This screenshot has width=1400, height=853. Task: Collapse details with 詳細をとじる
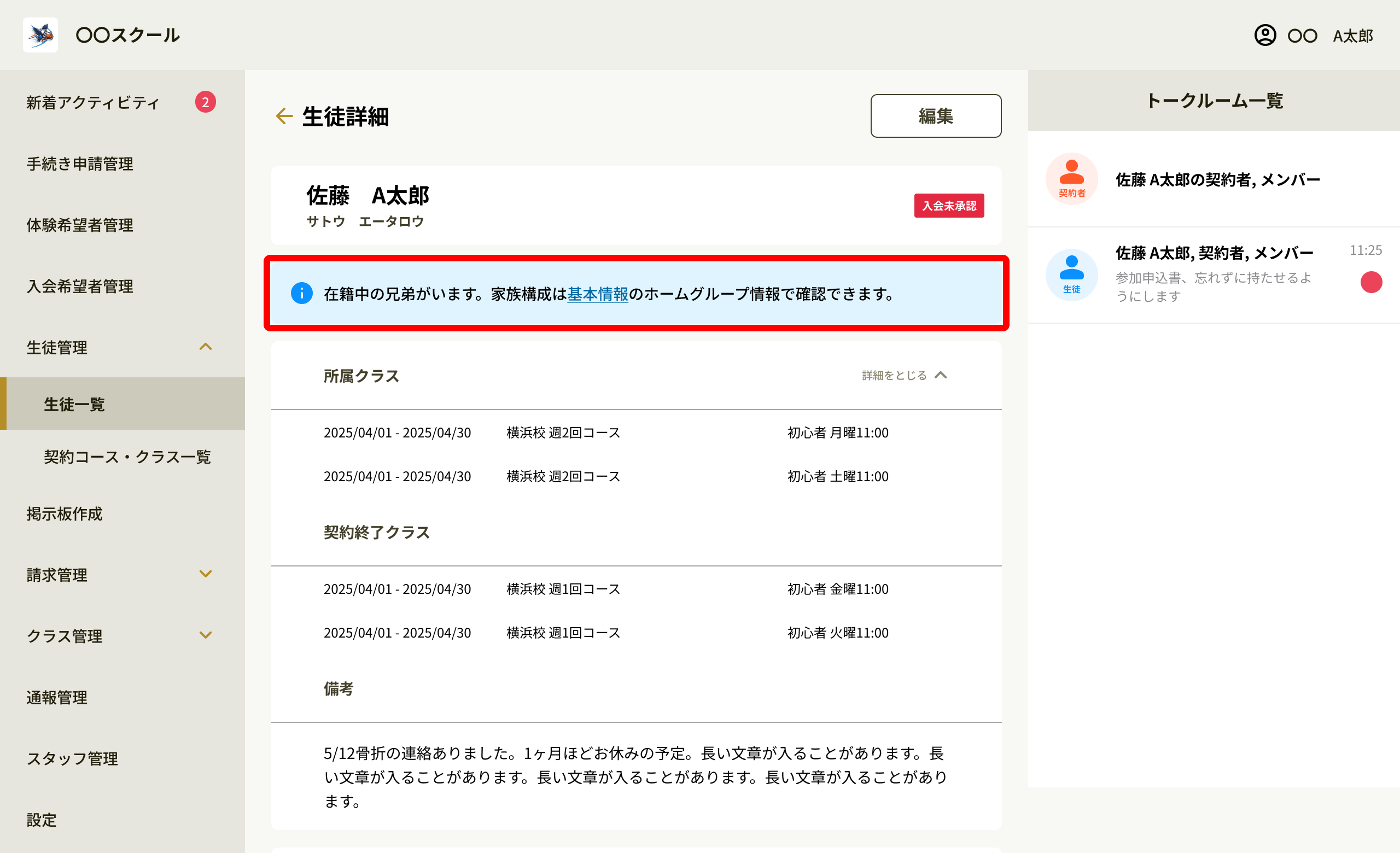pos(905,375)
